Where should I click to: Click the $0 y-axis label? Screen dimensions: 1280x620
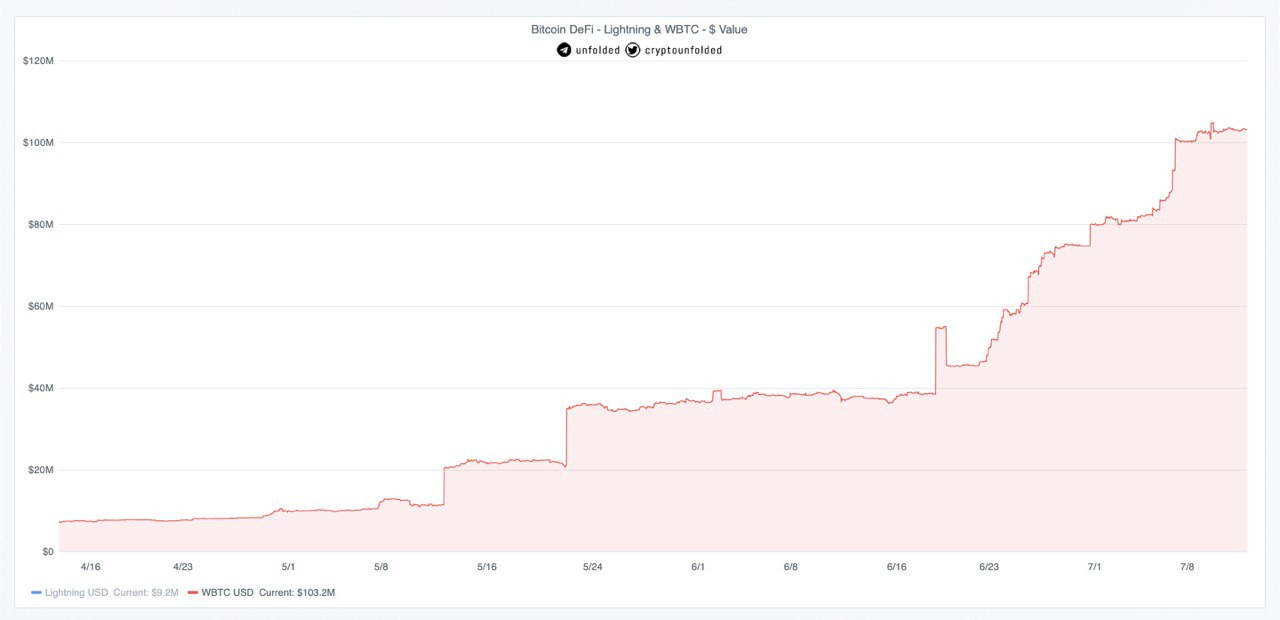[x=47, y=552]
